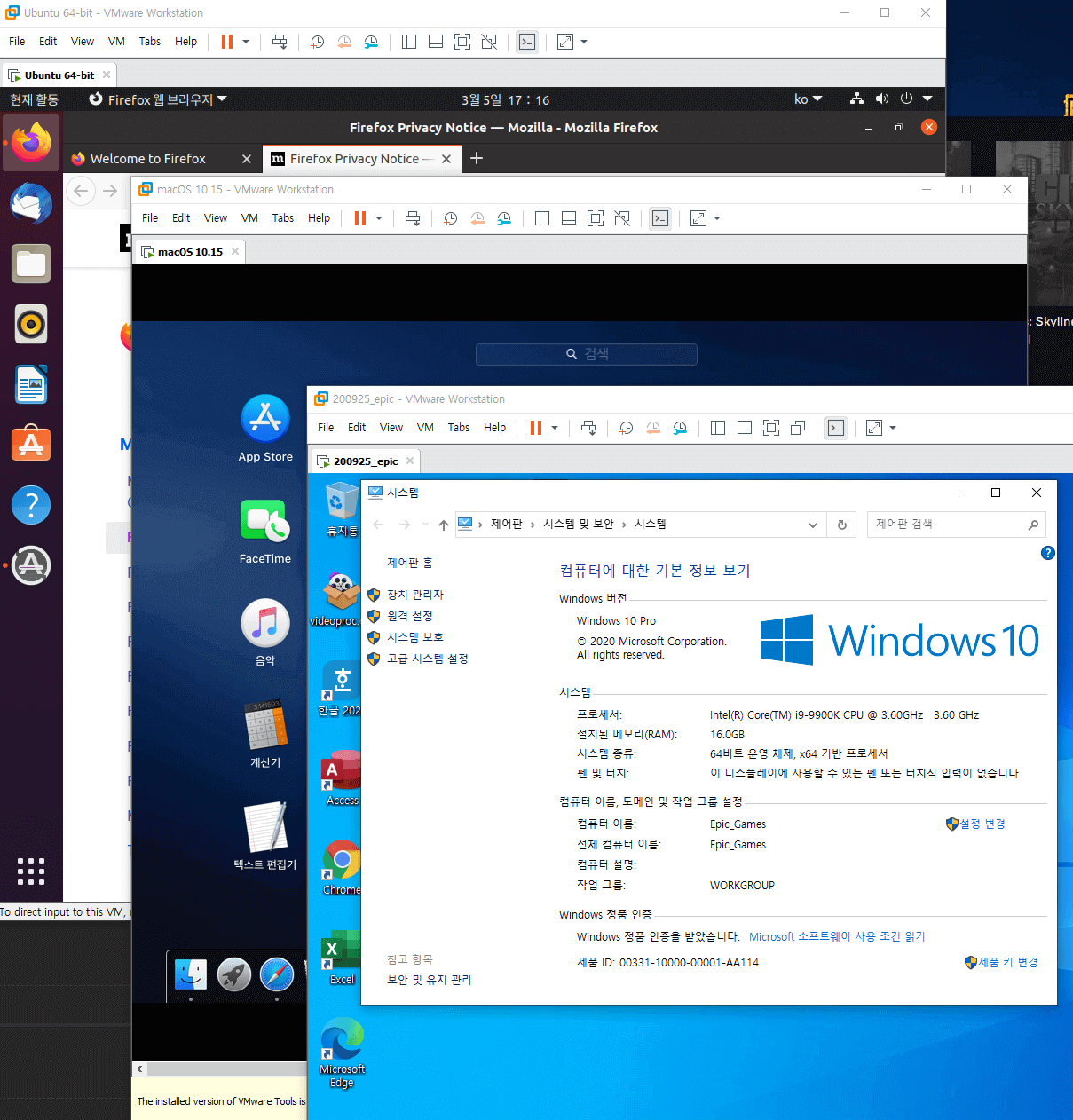1073x1120 pixels.
Task: Click 제품 키 변경 link
Action: (x=1008, y=962)
